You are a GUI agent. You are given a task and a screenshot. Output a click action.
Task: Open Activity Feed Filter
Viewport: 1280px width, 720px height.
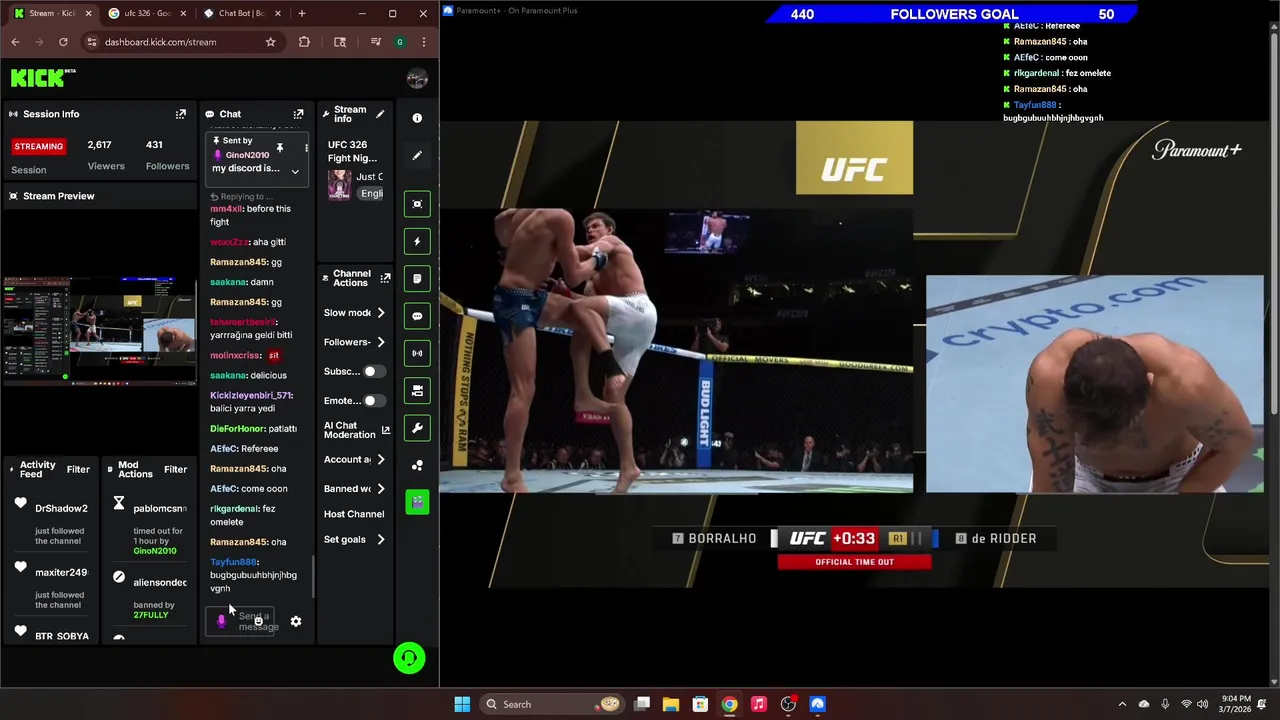pos(78,469)
